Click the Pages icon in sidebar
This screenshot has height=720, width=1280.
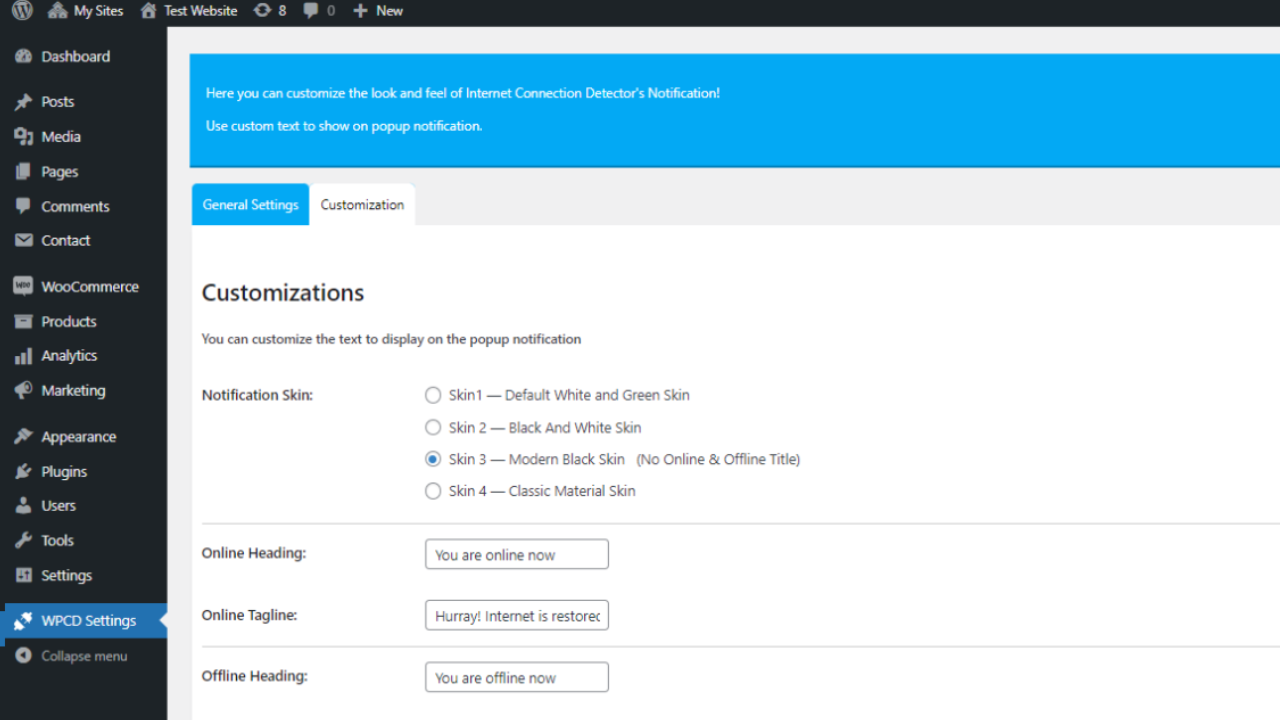click(24, 172)
